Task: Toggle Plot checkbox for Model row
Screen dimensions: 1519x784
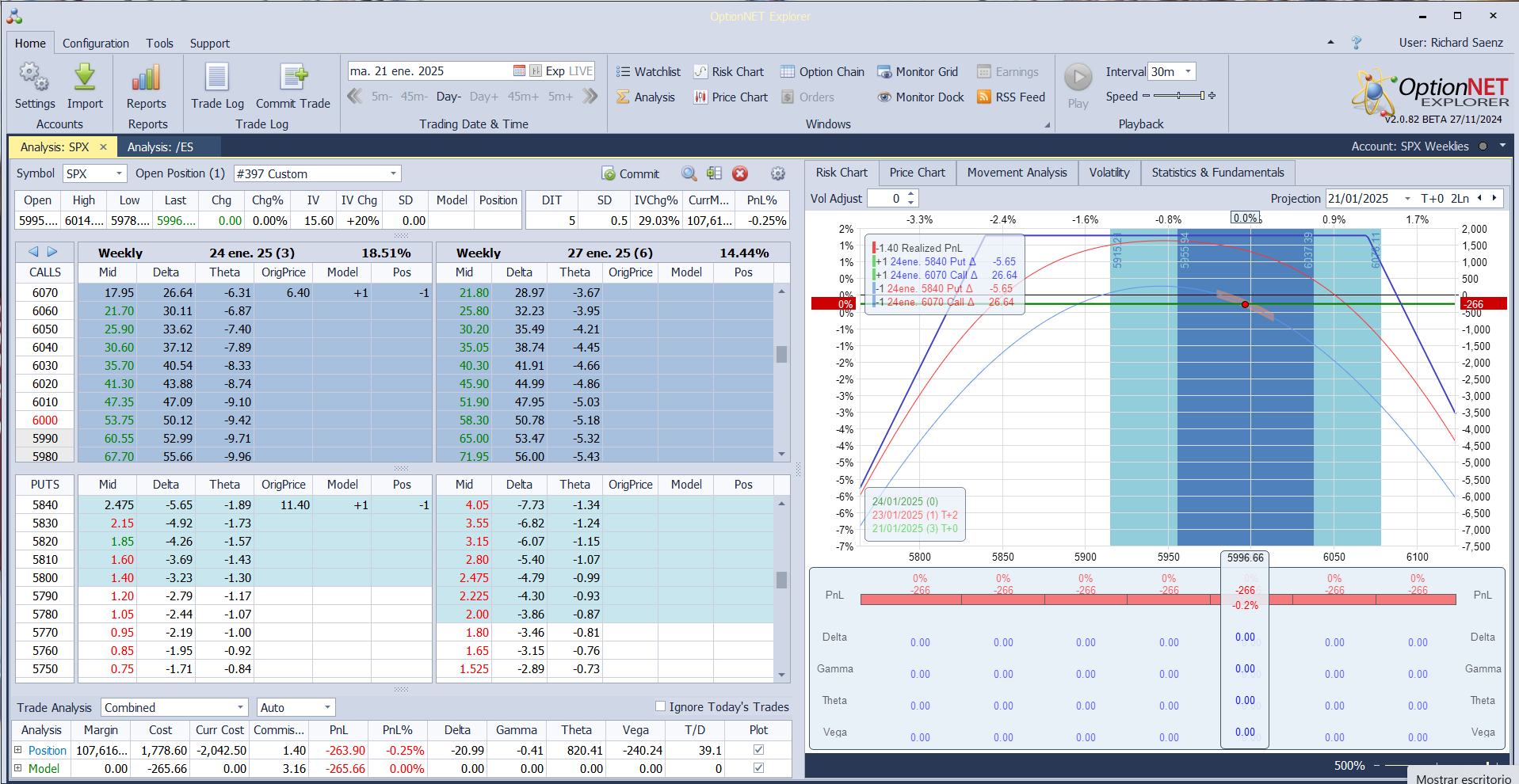Action: point(758,768)
